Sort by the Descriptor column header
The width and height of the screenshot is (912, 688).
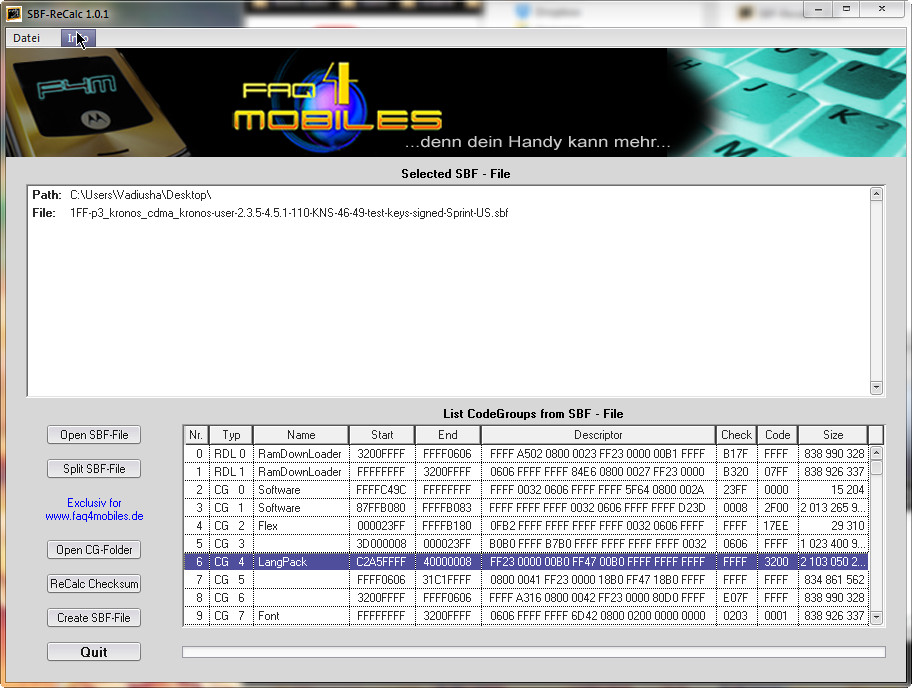tap(598, 435)
